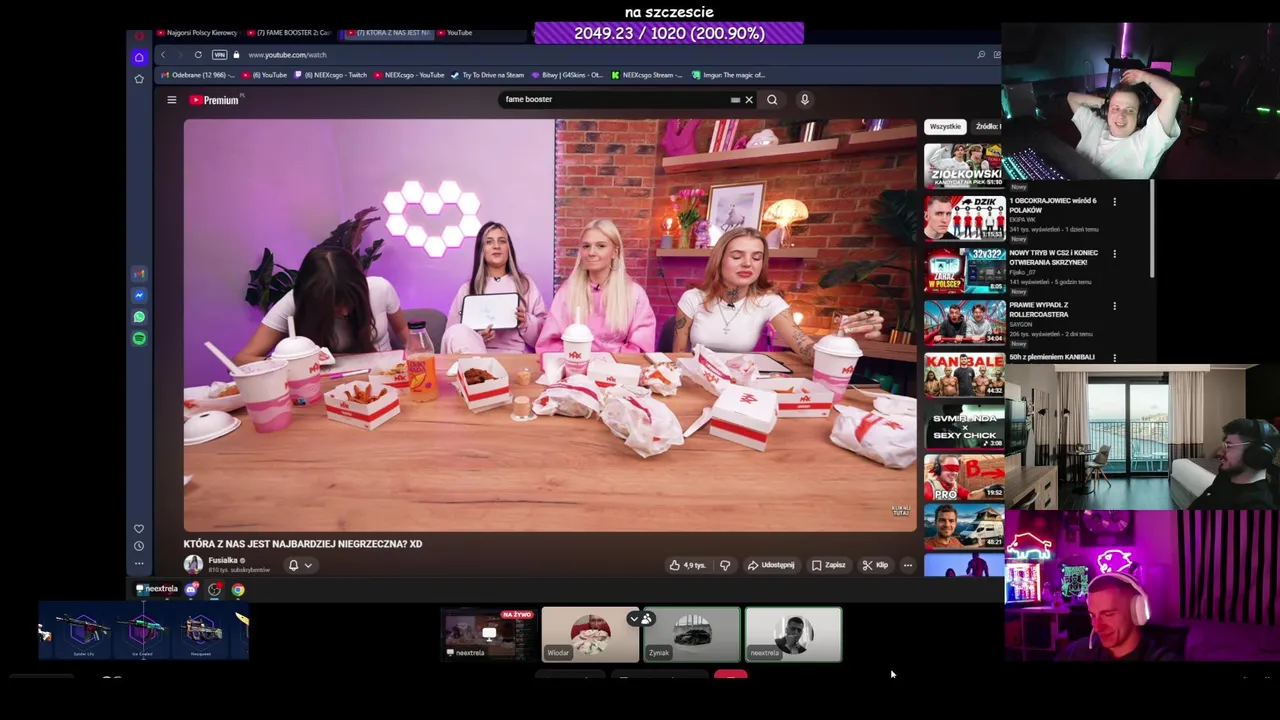Switch to 'Najgorsi Polscy Kierowcy' tab

pyautogui.click(x=196, y=33)
